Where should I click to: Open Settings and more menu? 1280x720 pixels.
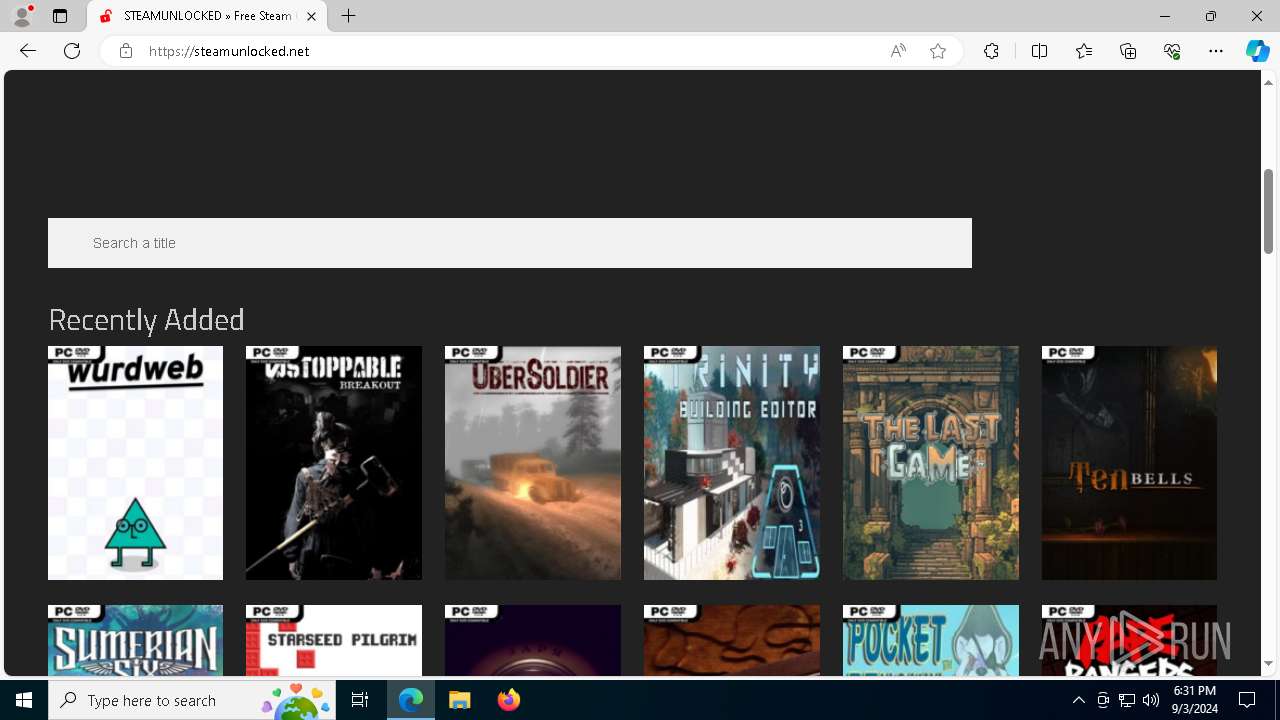pyautogui.click(x=1216, y=51)
